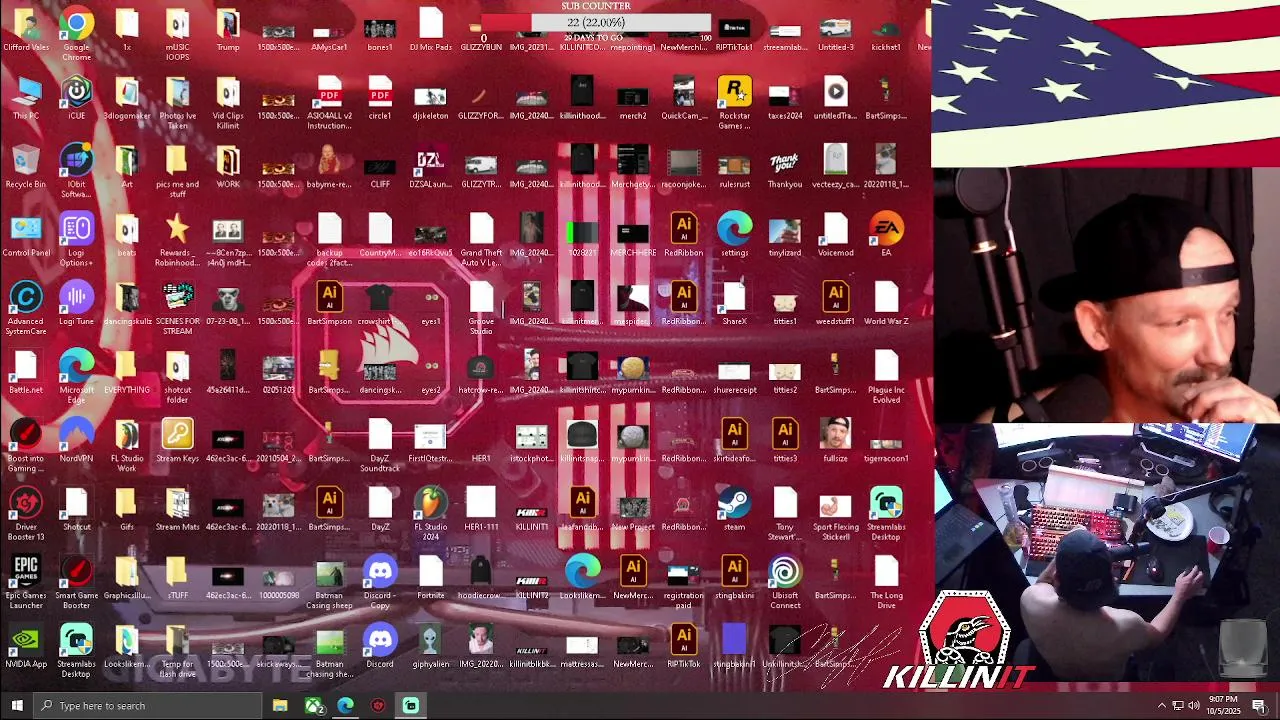Open the Boost into Gaming shortcut

click(25, 445)
